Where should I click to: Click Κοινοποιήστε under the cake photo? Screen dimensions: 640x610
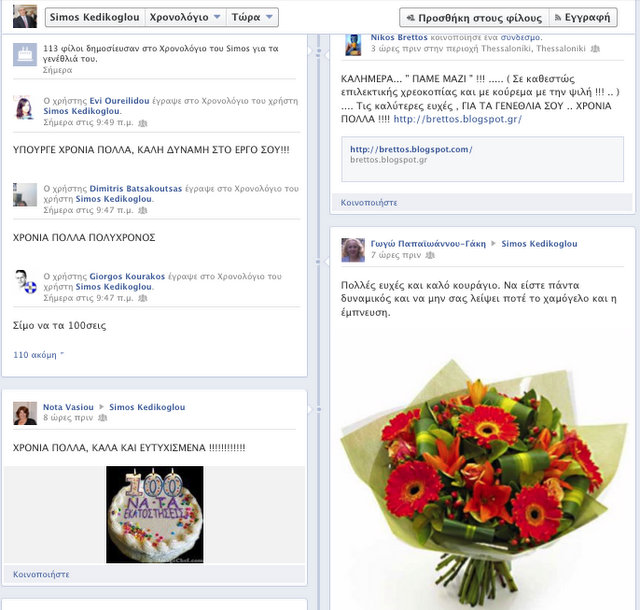point(41,574)
